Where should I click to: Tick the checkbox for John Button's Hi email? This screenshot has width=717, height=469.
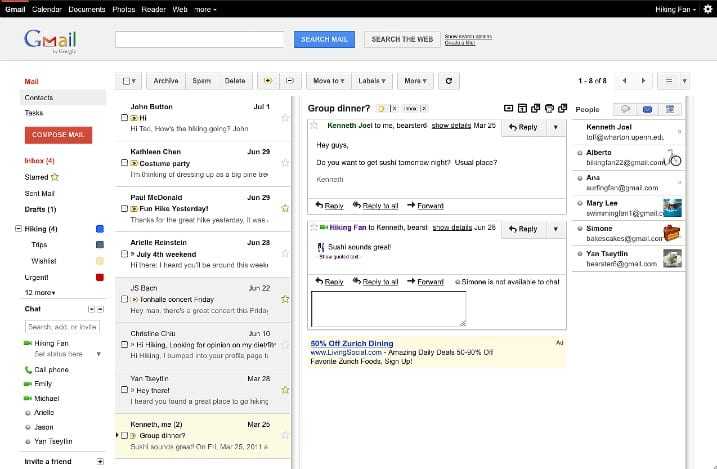point(124,118)
